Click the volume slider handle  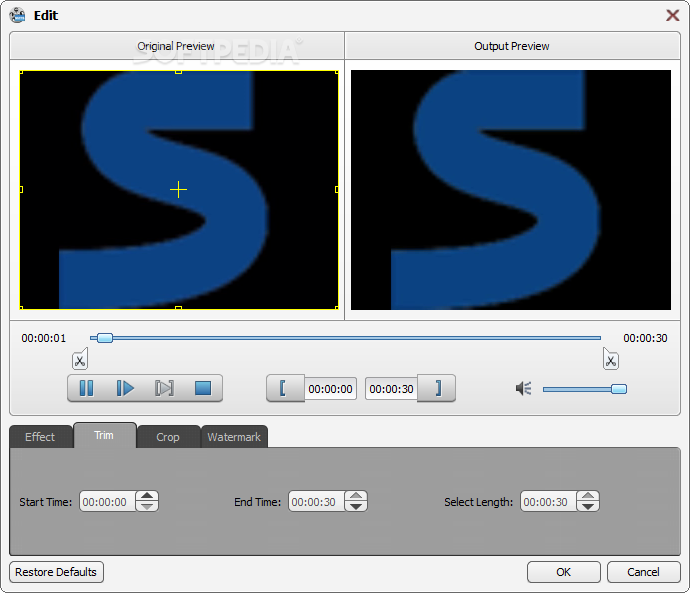pyautogui.click(x=619, y=389)
